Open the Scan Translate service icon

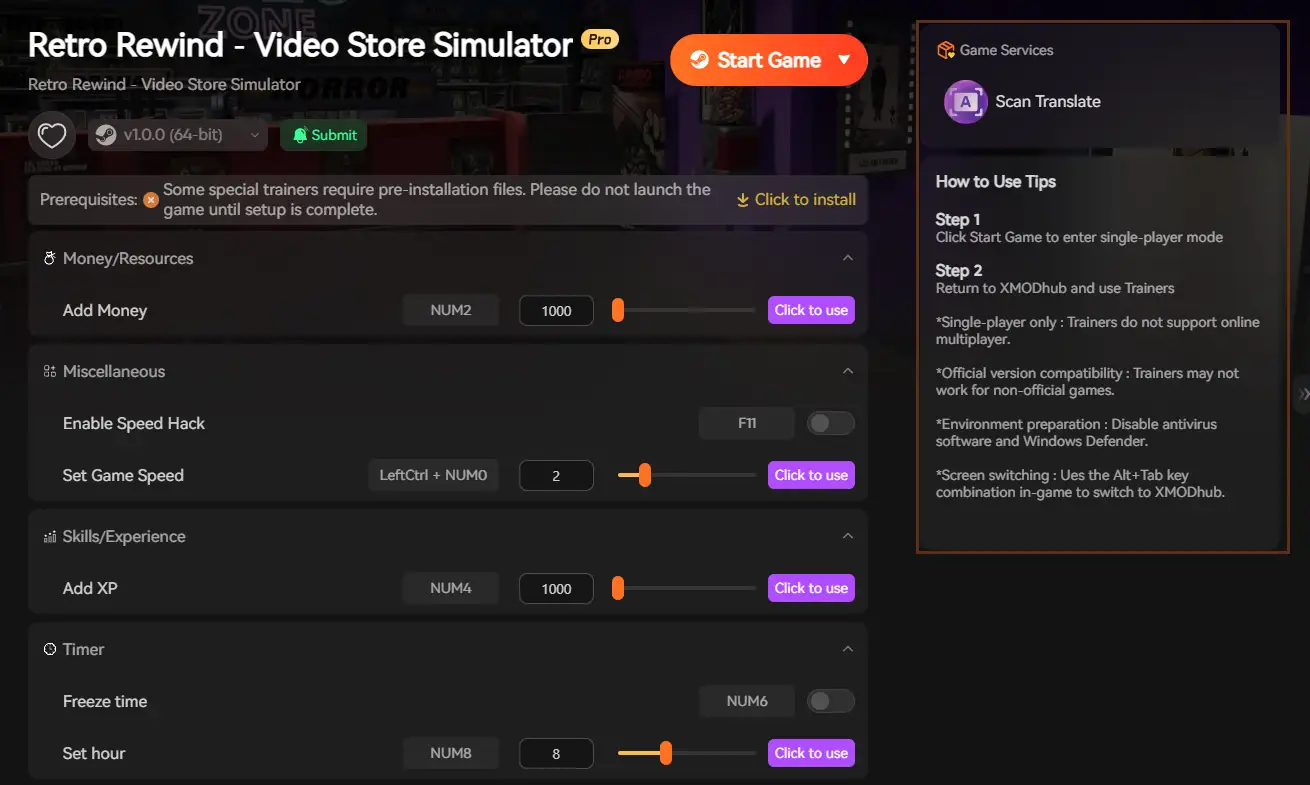[x=964, y=102]
